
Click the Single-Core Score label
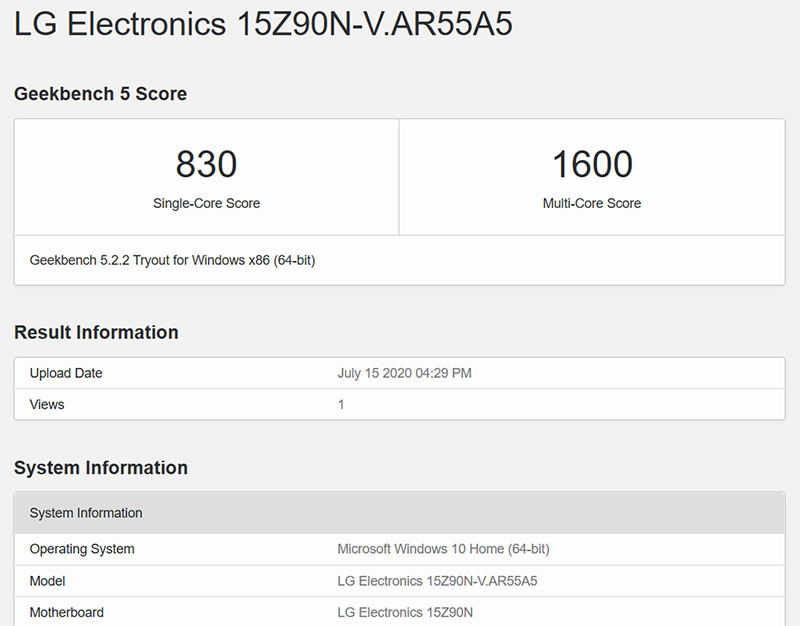(205, 203)
